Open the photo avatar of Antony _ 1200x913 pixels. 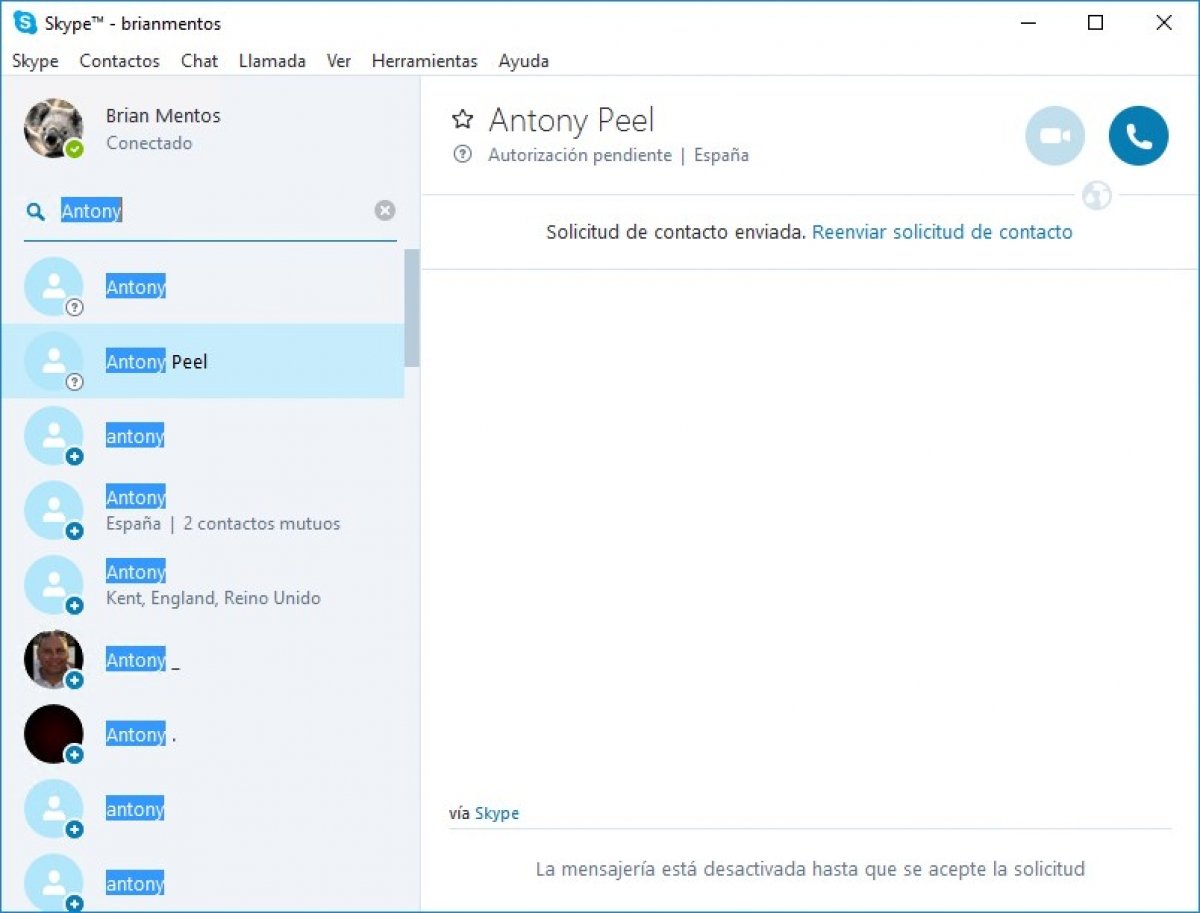53,659
